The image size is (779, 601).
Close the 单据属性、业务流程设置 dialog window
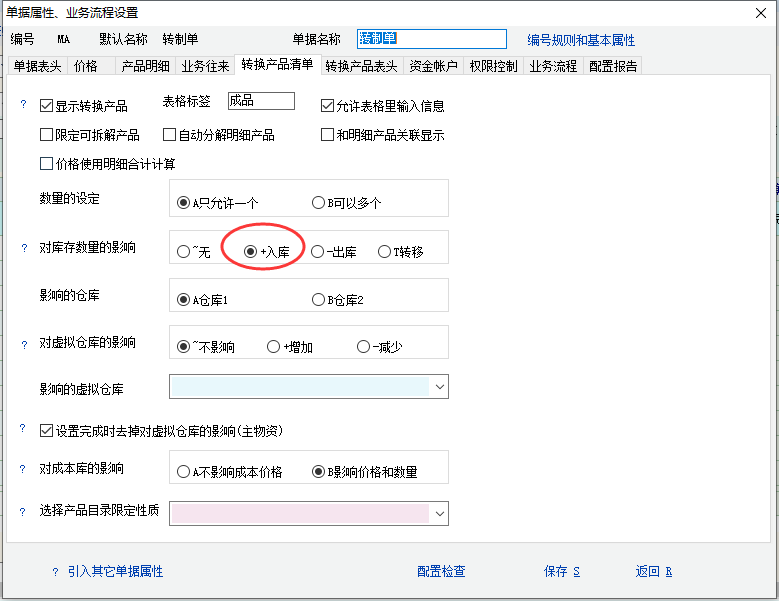(x=759, y=13)
